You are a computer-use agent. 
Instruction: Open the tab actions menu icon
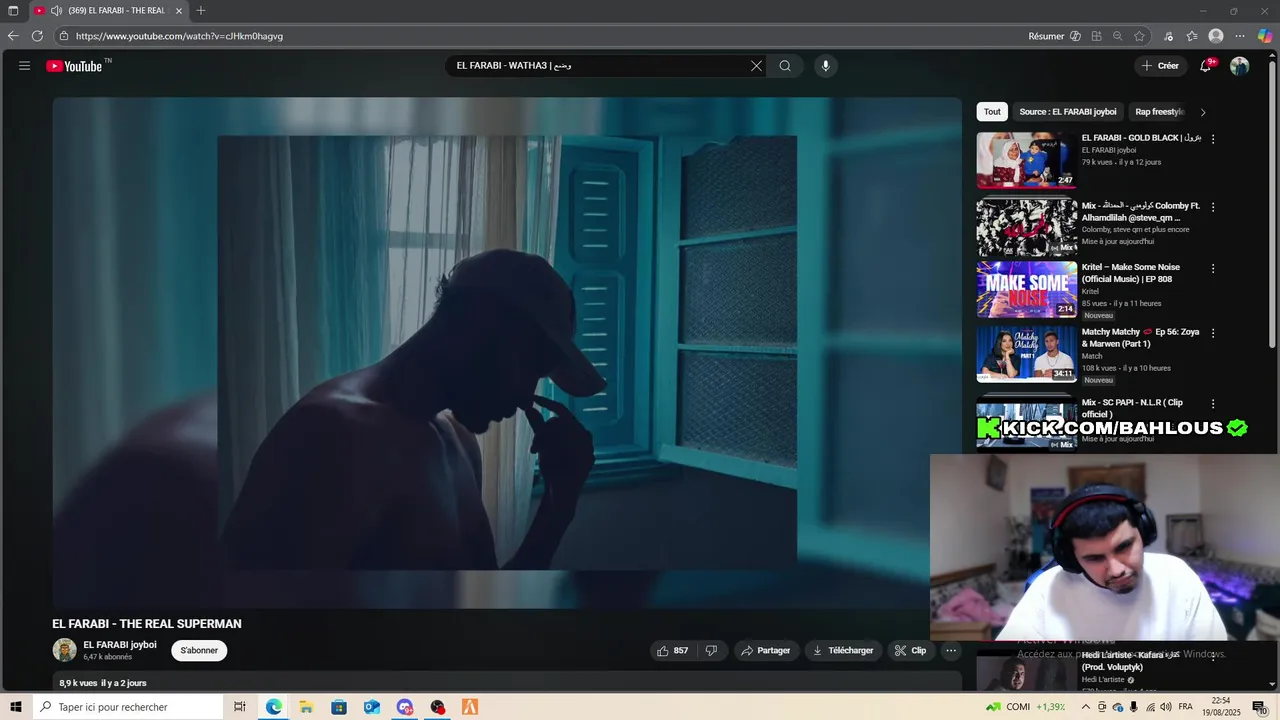(x=13, y=10)
